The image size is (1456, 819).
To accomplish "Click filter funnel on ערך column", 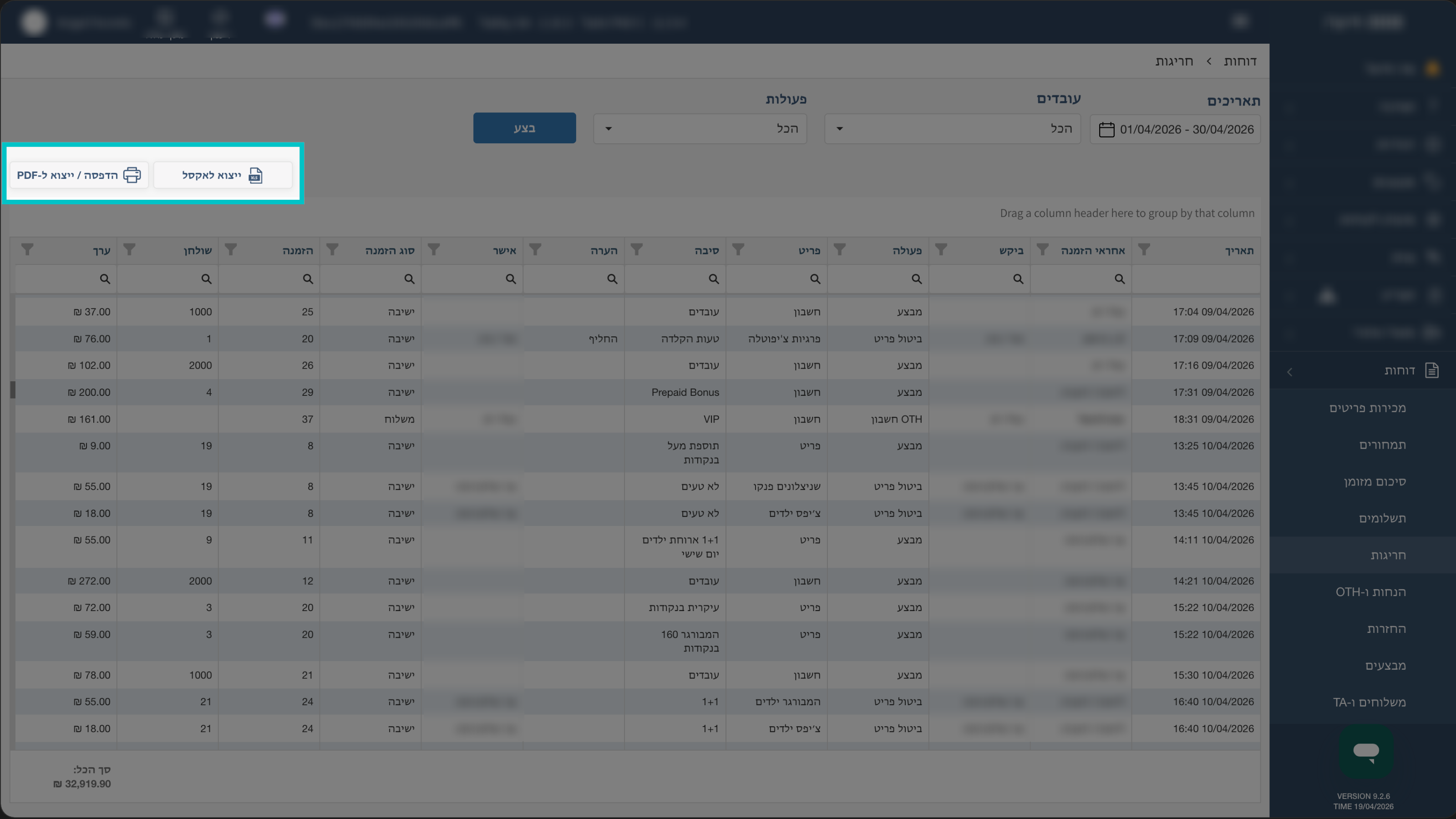I will 27,249.
